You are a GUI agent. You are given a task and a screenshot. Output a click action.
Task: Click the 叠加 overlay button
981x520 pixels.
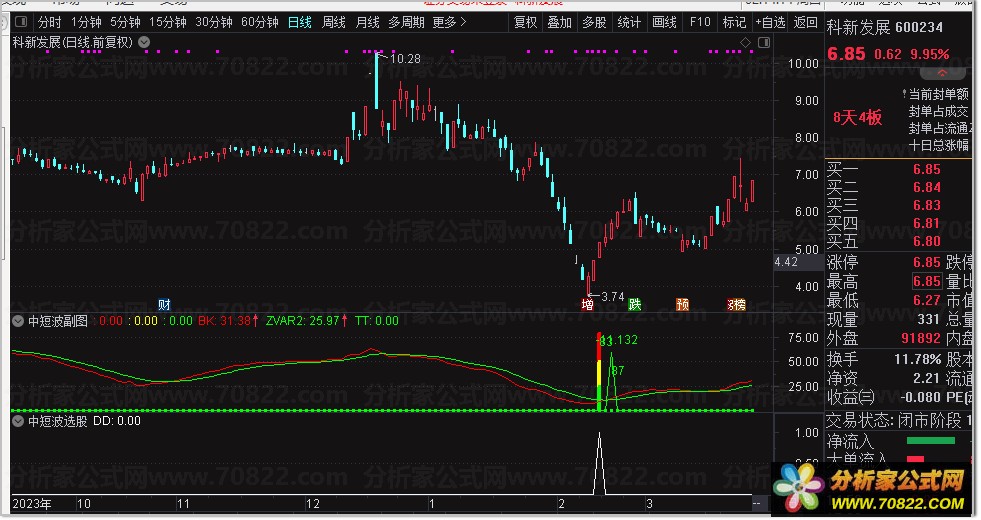[559, 23]
